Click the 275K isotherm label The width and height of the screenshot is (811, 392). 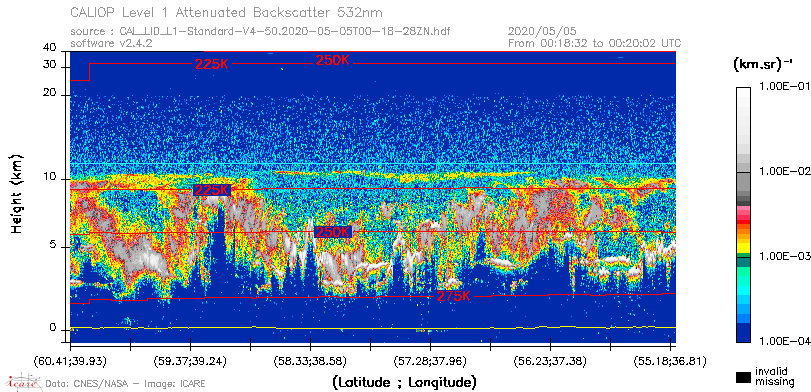click(x=454, y=296)
